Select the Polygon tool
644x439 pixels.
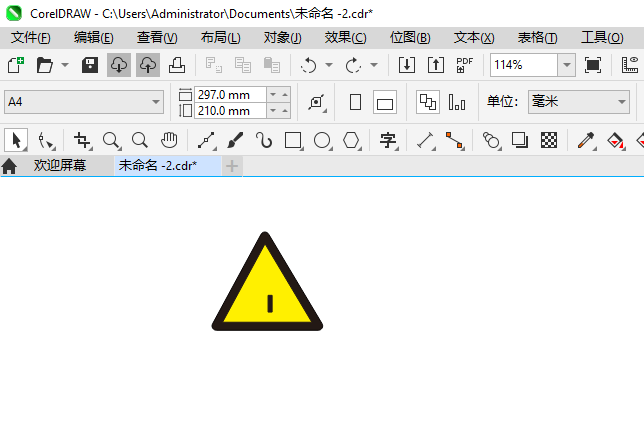click(352, 140)
